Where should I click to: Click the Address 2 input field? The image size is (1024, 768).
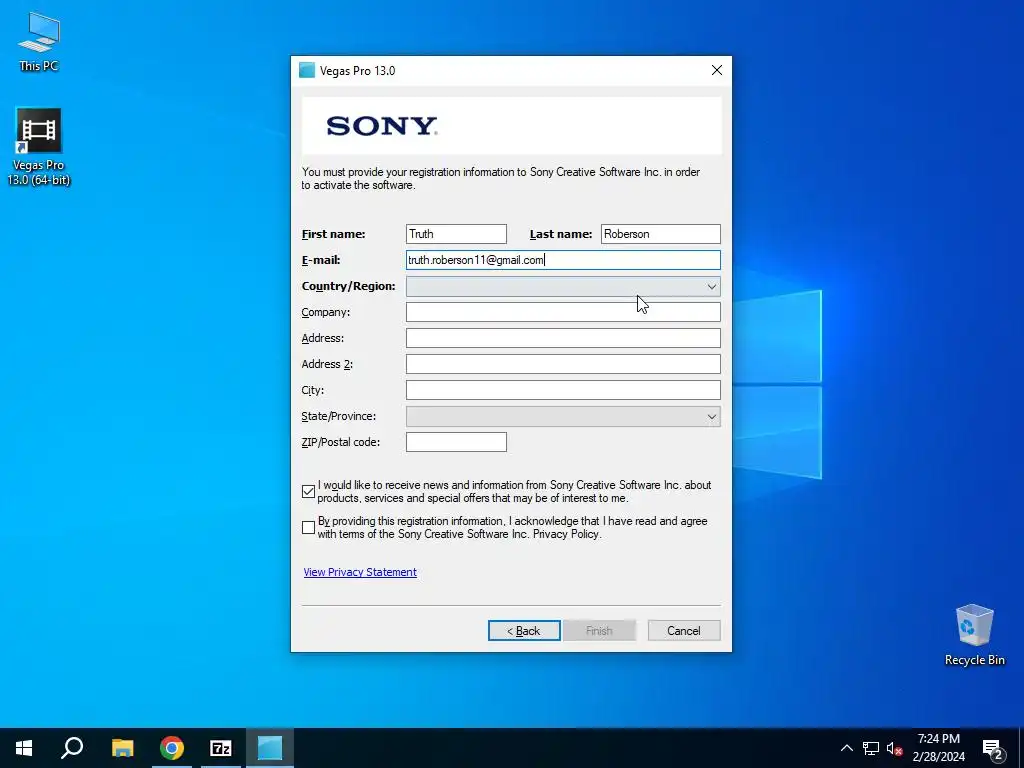563,364
